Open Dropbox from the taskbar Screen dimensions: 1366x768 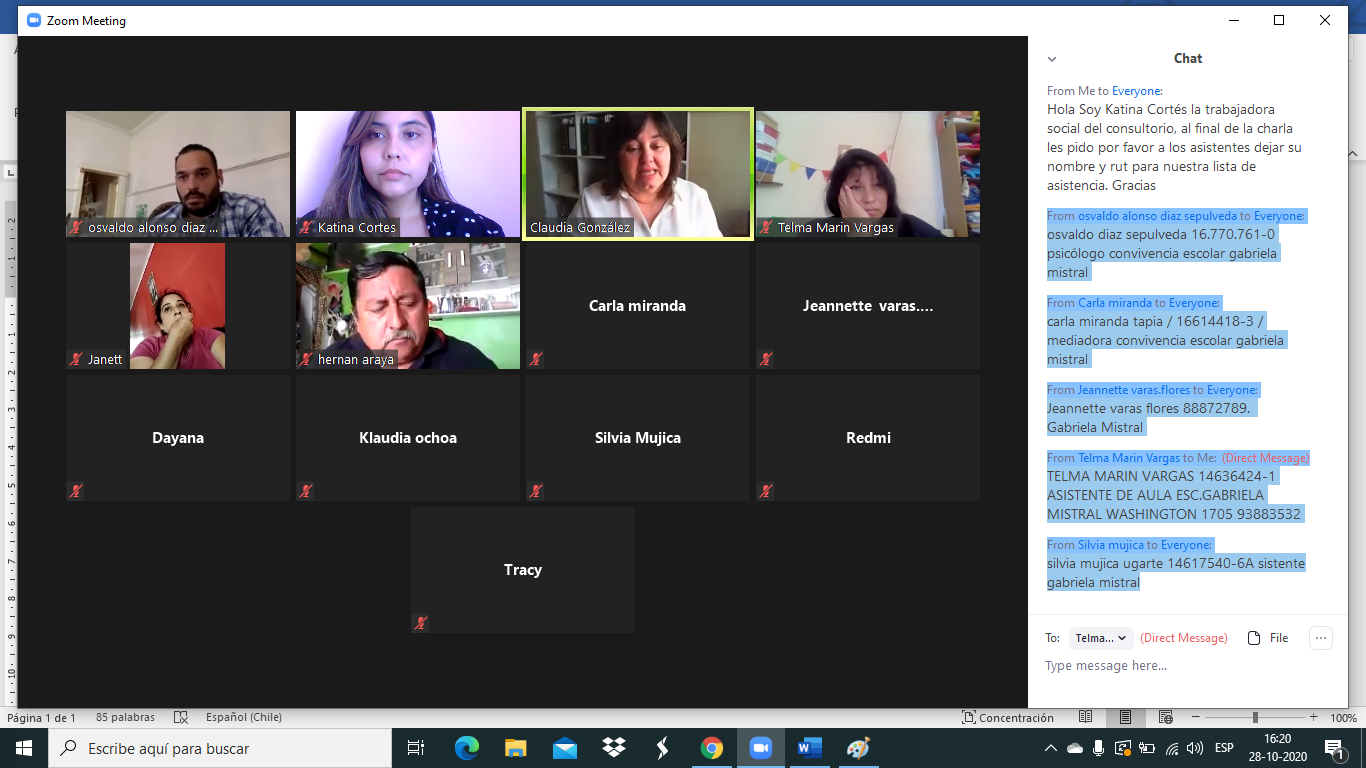(613, 748)
